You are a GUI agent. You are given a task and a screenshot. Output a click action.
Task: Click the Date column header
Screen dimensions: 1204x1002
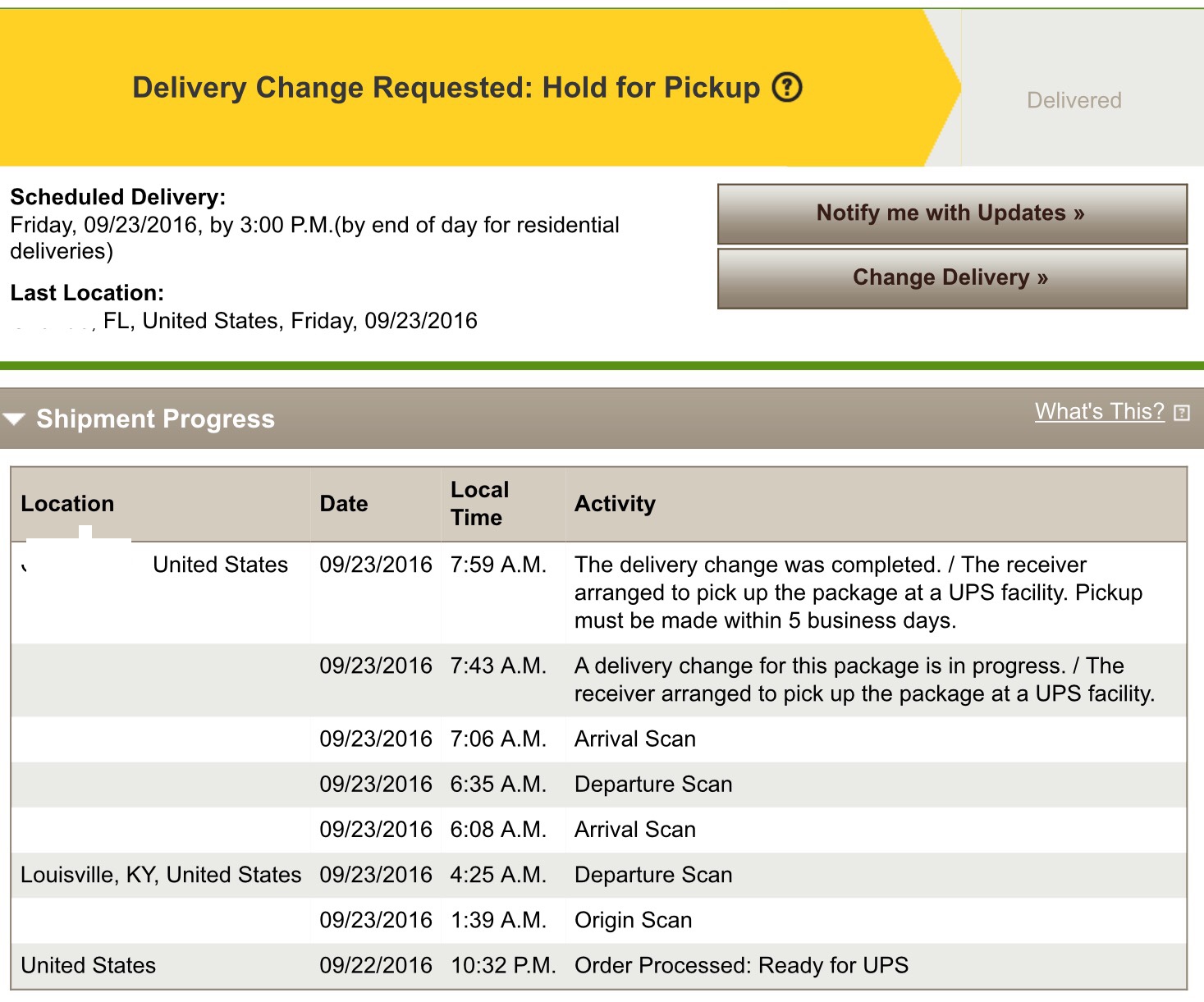(344, 504)
